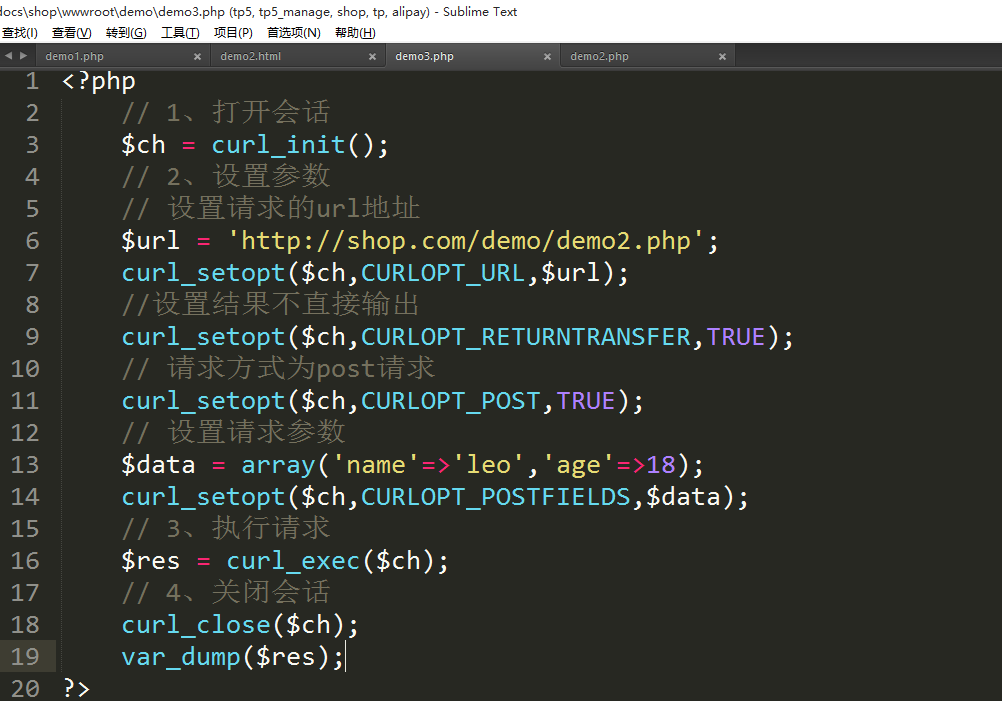Close the demo1.php tab
The height and width of the screenshot is (701, 1002).
(197, 57)
